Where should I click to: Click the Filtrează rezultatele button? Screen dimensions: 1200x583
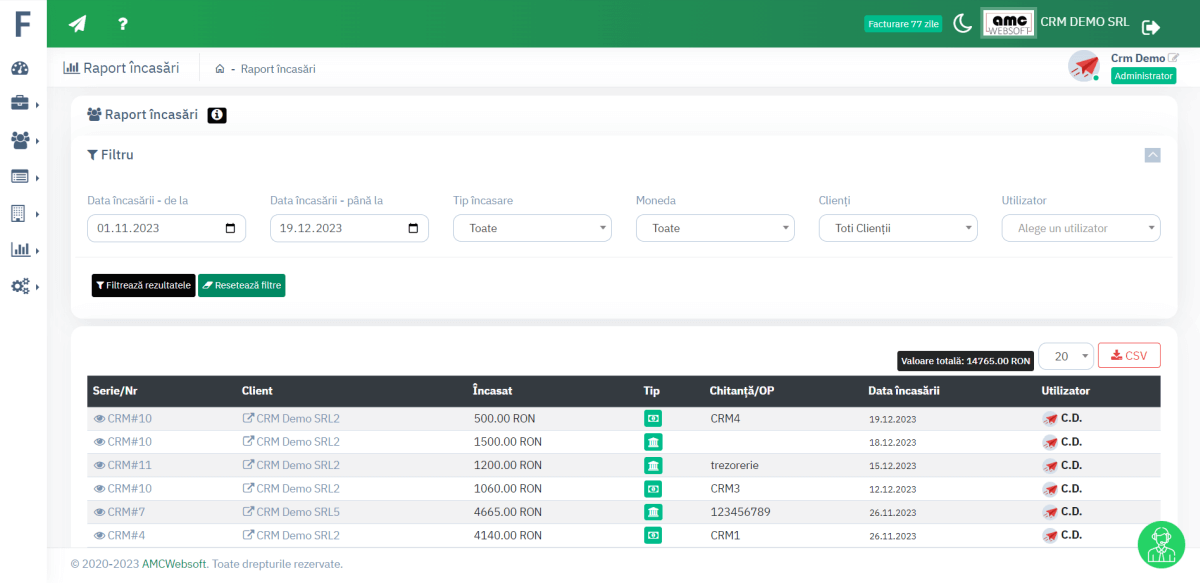click(143, 285)
